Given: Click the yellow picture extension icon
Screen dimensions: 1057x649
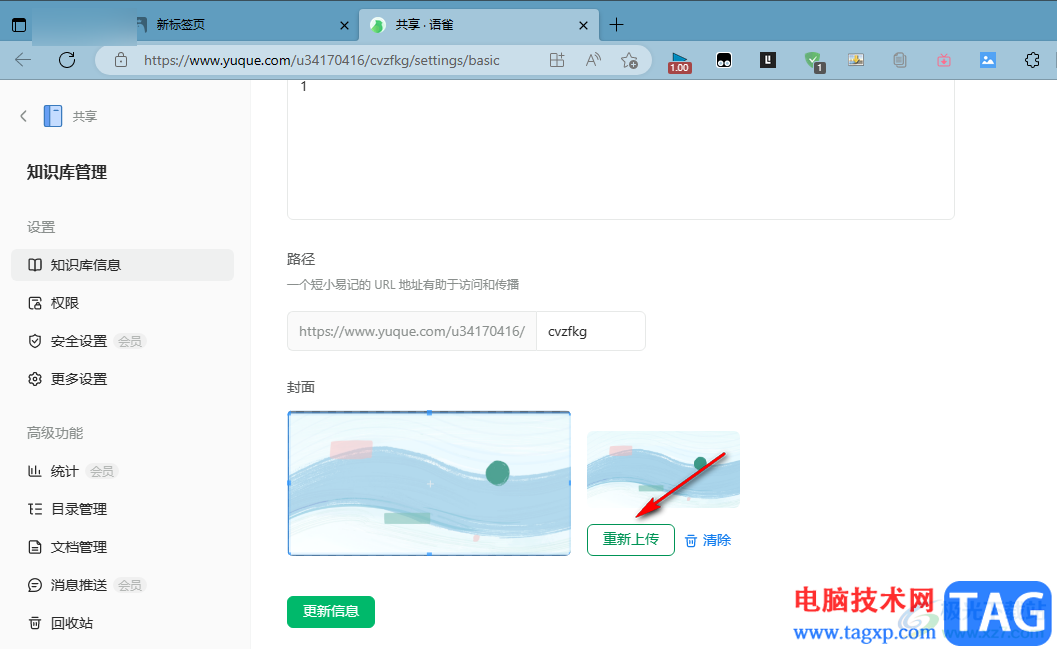Looking at the screenshot, I should [x=856, y=60].
